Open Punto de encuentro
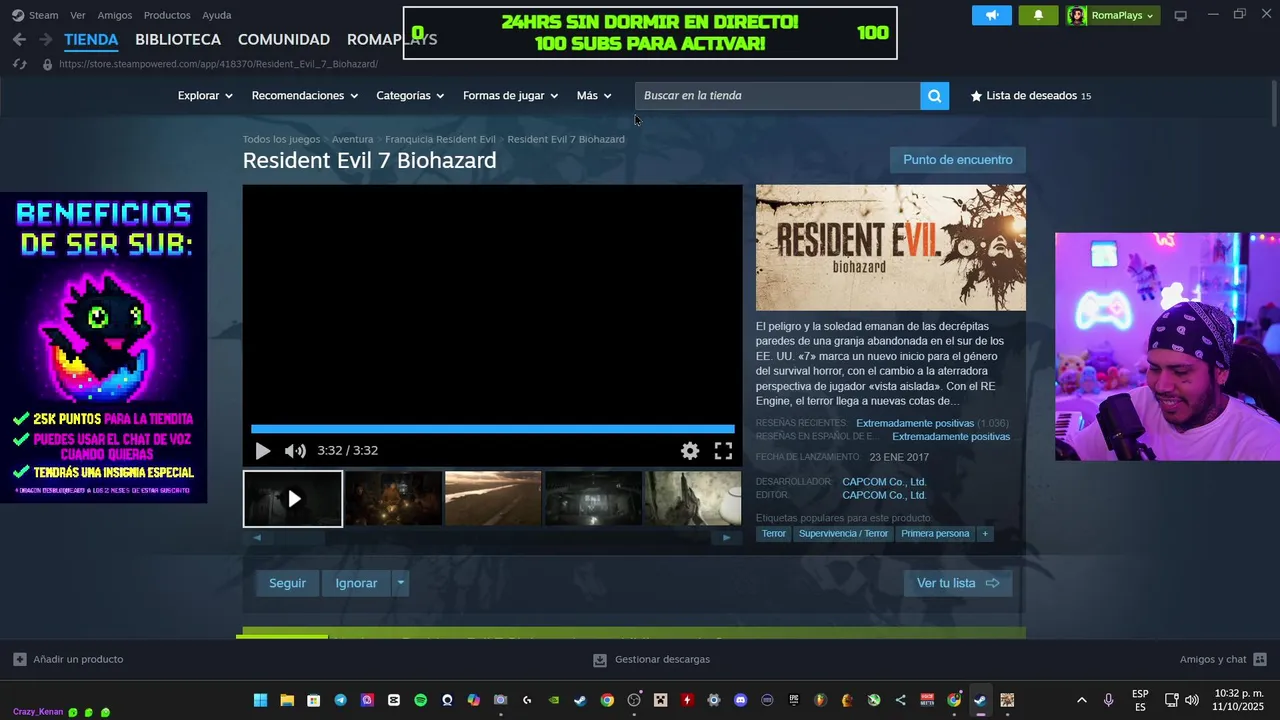This screenshot has width=1280, height=720. pyautogui.click(x=958, y=160)
